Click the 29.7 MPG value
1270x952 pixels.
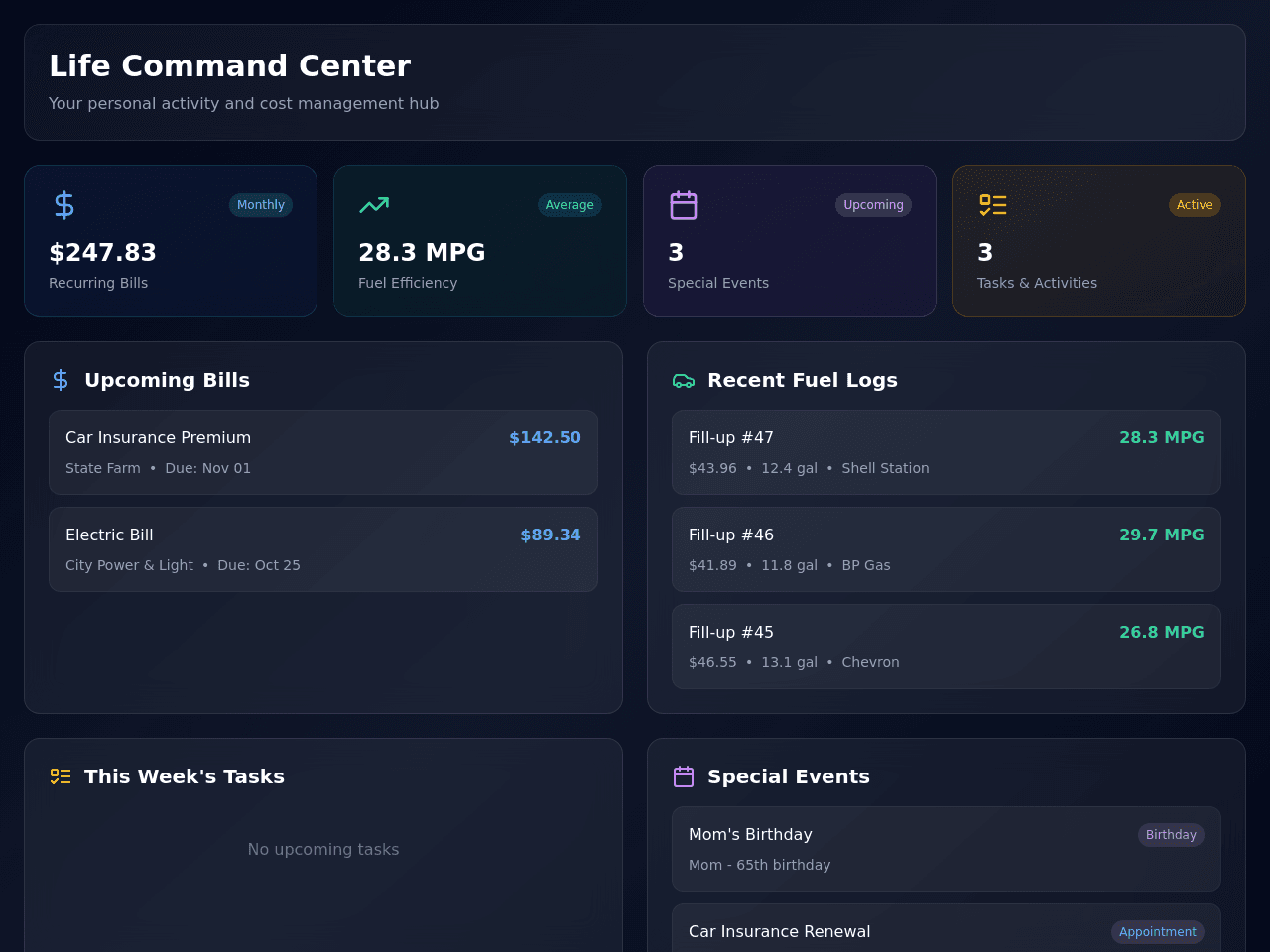[1162, 535]
